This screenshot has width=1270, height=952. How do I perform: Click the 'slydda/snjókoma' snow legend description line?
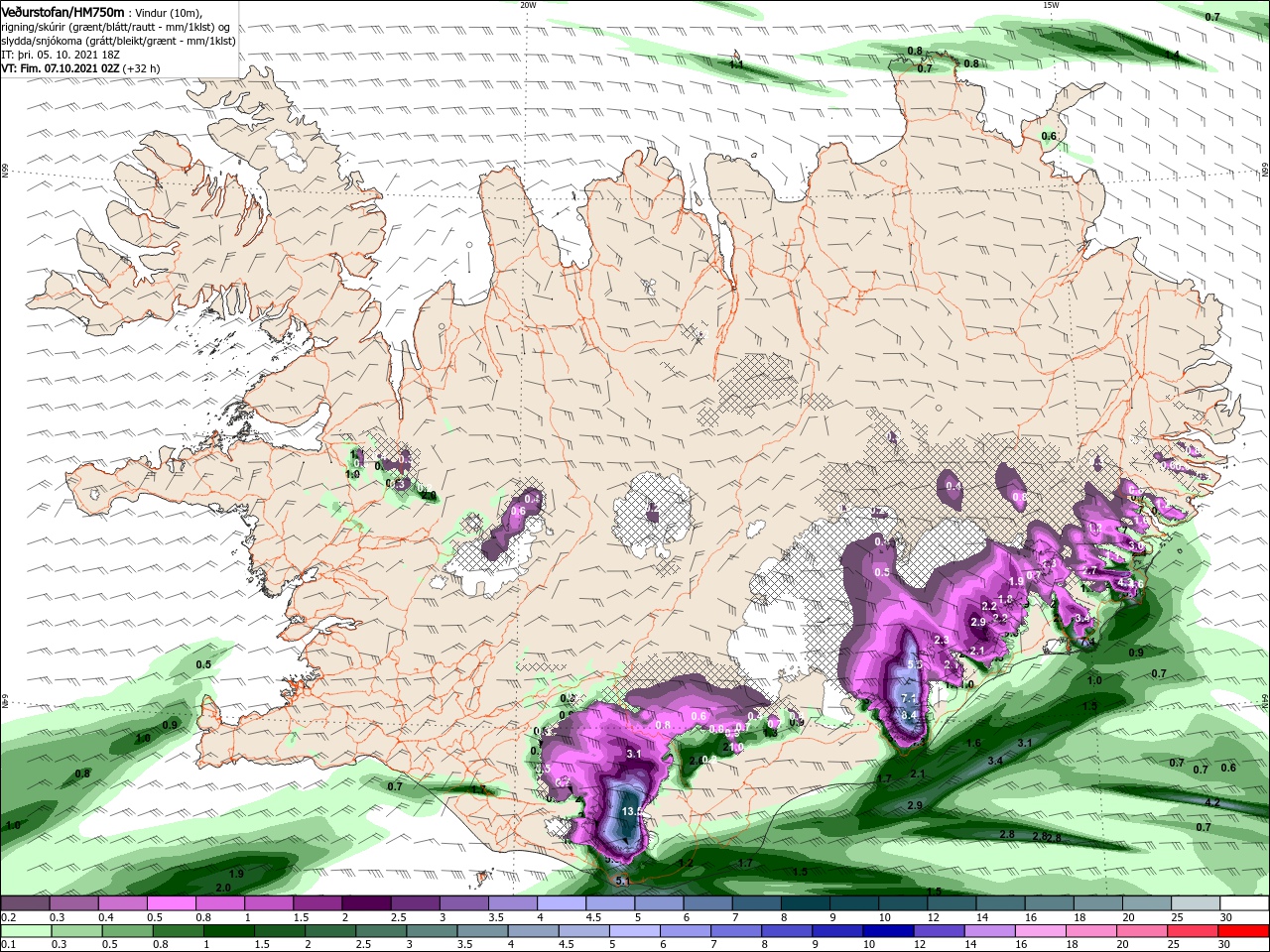[118, 41]
